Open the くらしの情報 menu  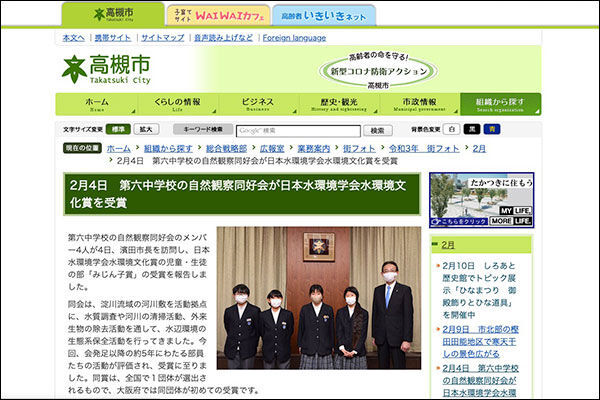pos(177,104)
